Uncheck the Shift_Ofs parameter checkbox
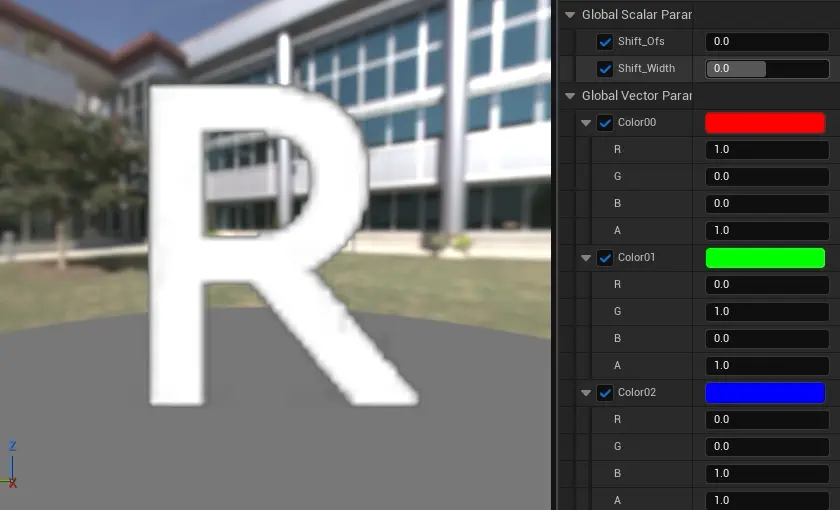The height and width of the screenshot is (510, 840). pos(604,42)
